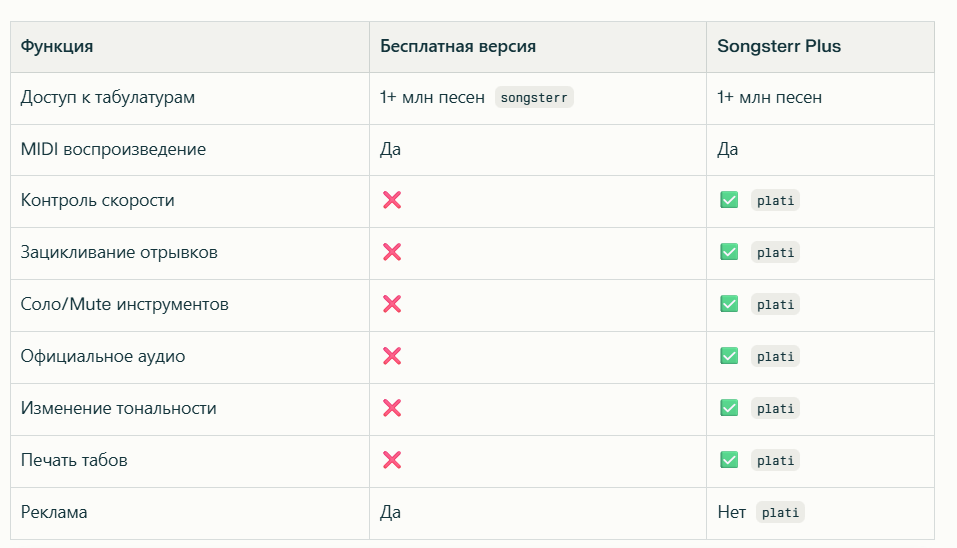The width and height of the screenshot is (957, 548).
Task: Click green checkmark for Зацикливание отрывков
Action: (729, 252)
